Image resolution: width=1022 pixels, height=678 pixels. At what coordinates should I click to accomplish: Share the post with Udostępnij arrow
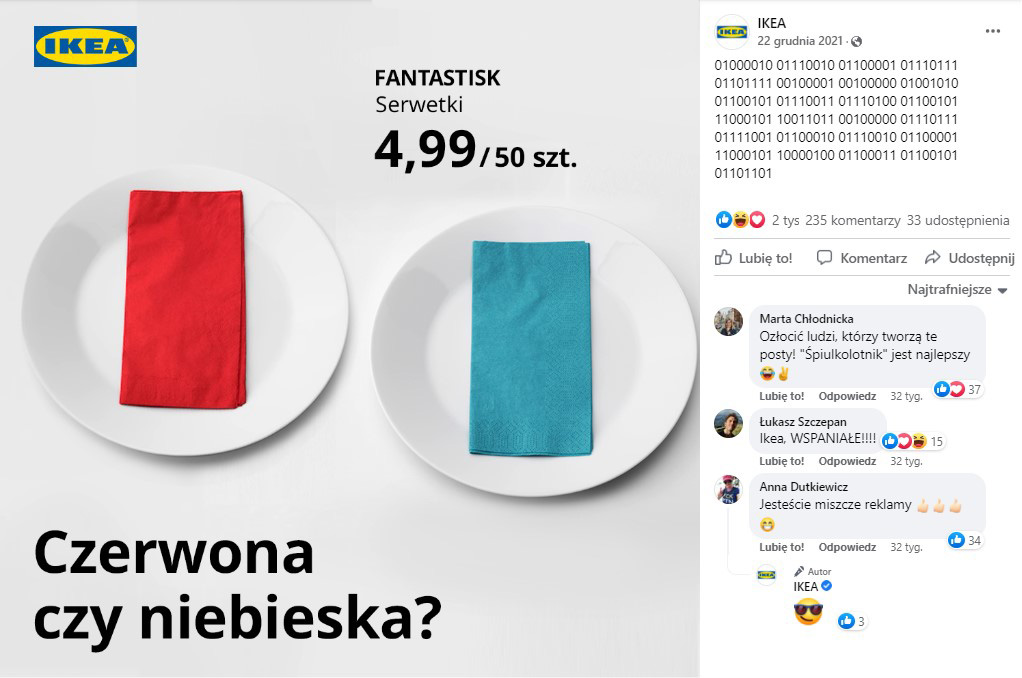[970, 258]
